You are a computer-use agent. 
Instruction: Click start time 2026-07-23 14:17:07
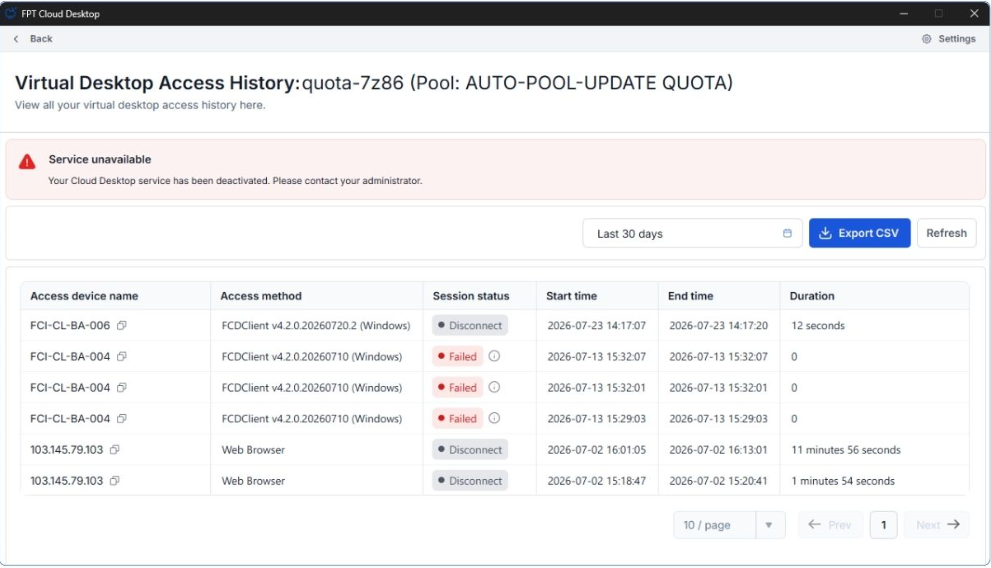tap(597, 325)
